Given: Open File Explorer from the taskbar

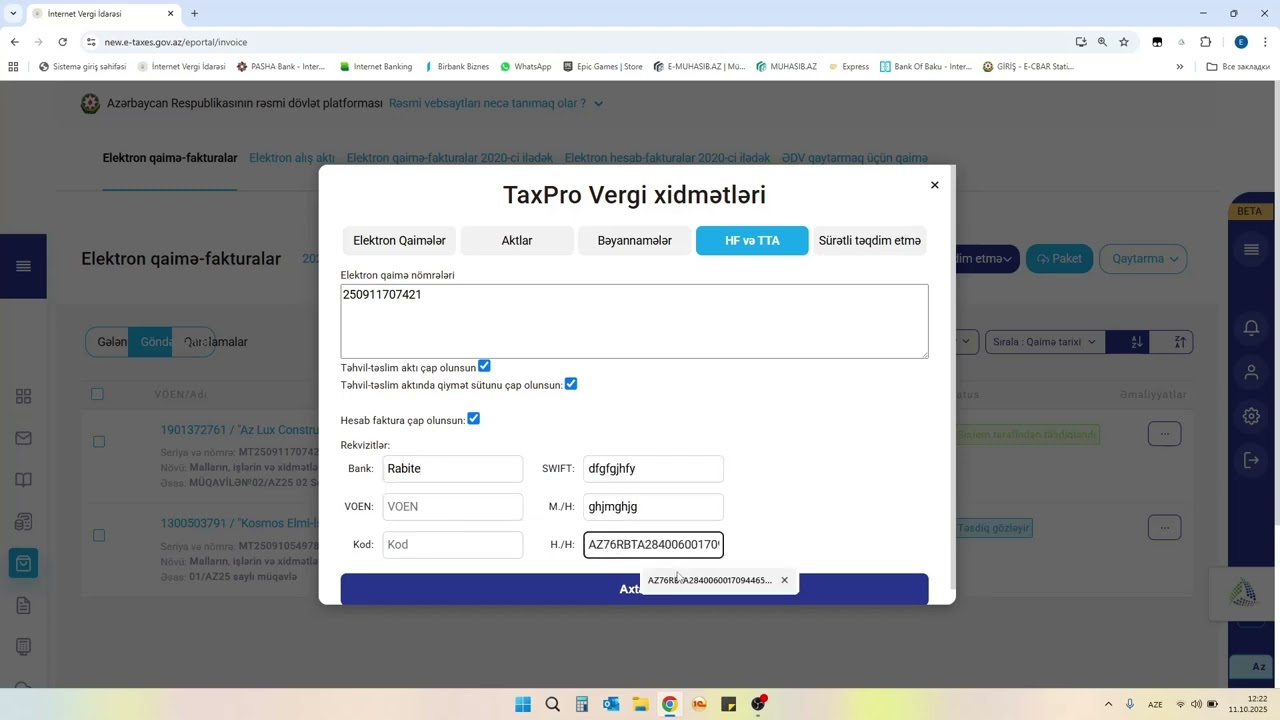Looking at the screenshot, I should coord(640,704).
